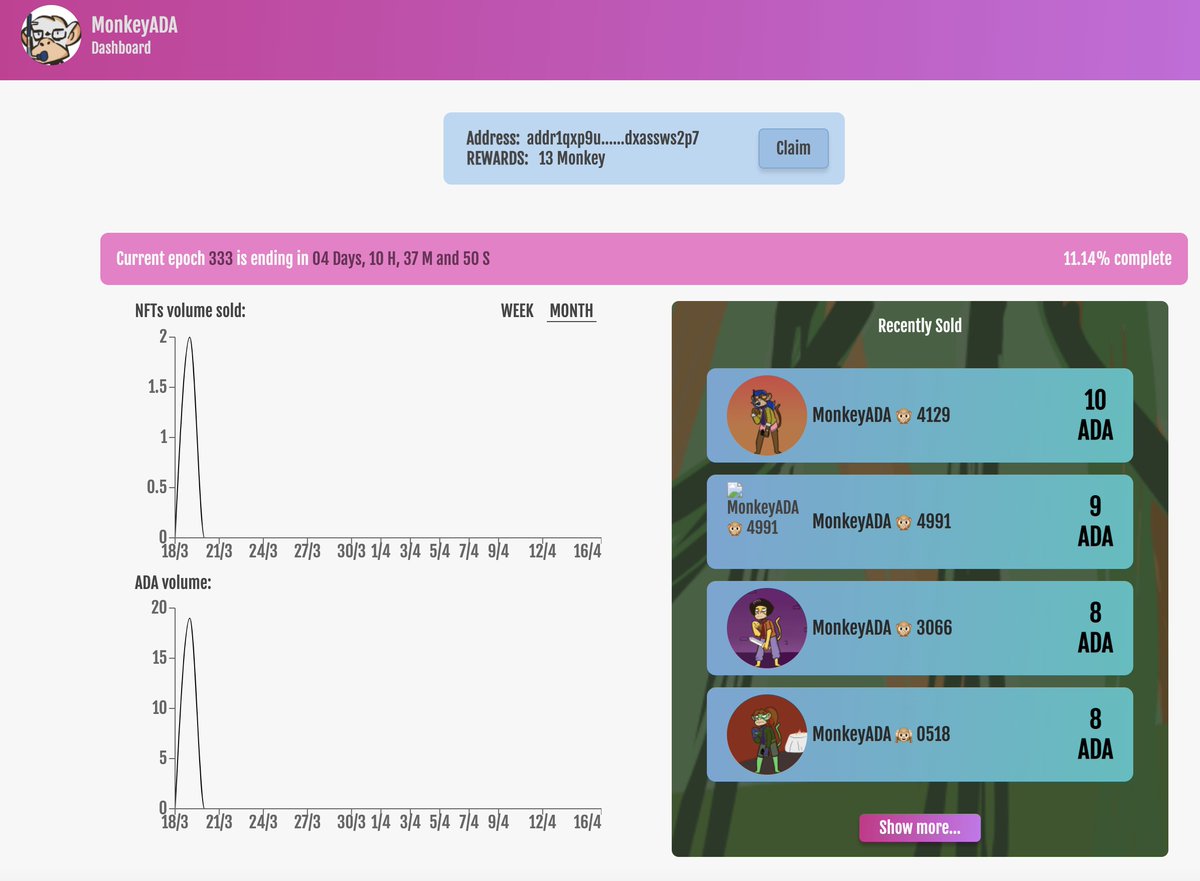This screenshot has height=881, width=1200.
Task: Open the MonkeyADA 4991 listing card
Action: click(x=919, y=521)
